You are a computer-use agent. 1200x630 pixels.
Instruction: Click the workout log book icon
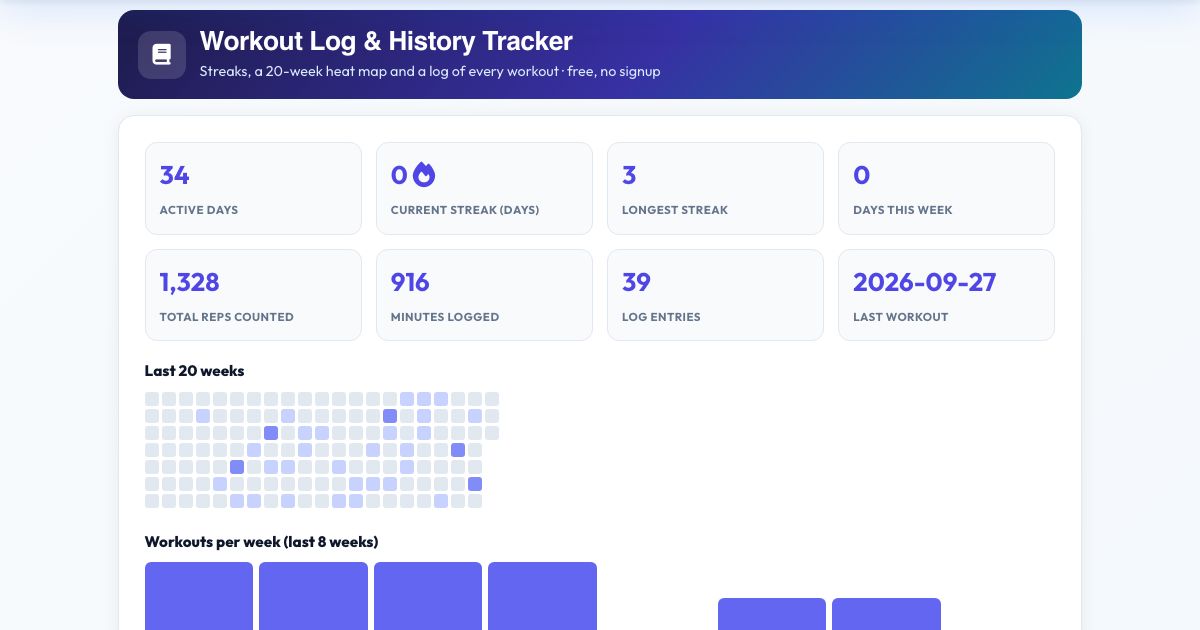[162, 55]
